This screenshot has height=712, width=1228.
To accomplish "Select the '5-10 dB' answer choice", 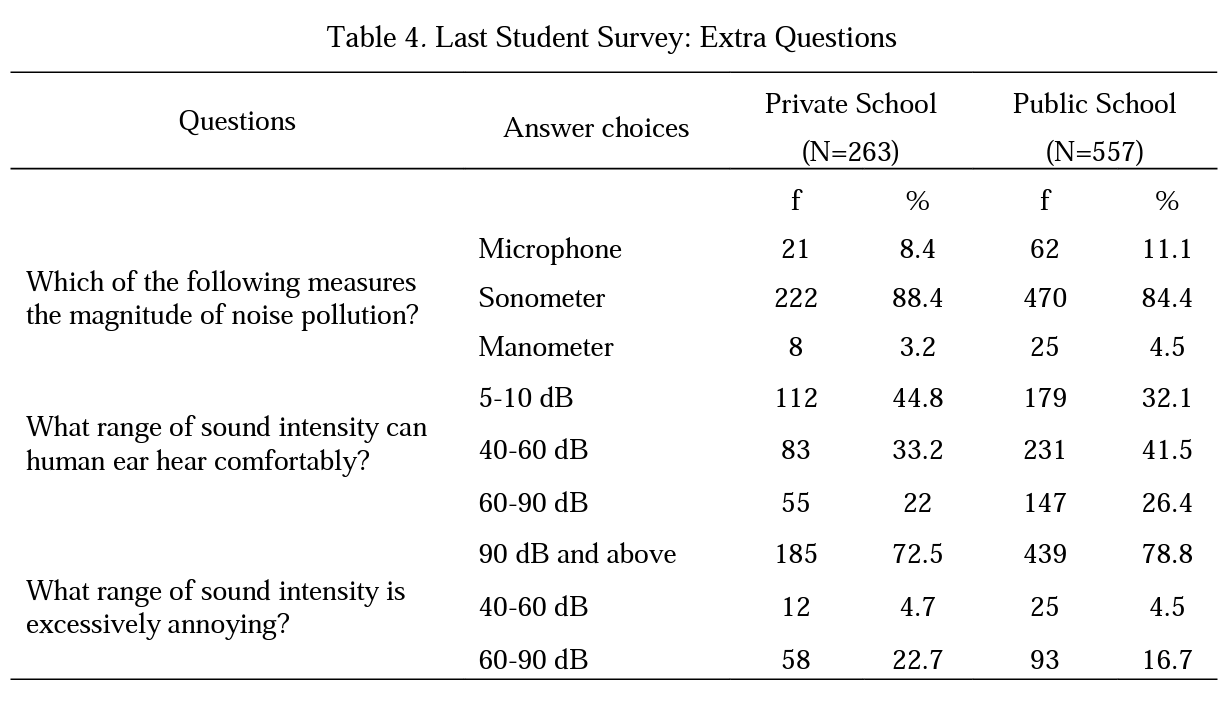I will pyautogui.click(x=526, y=398).
